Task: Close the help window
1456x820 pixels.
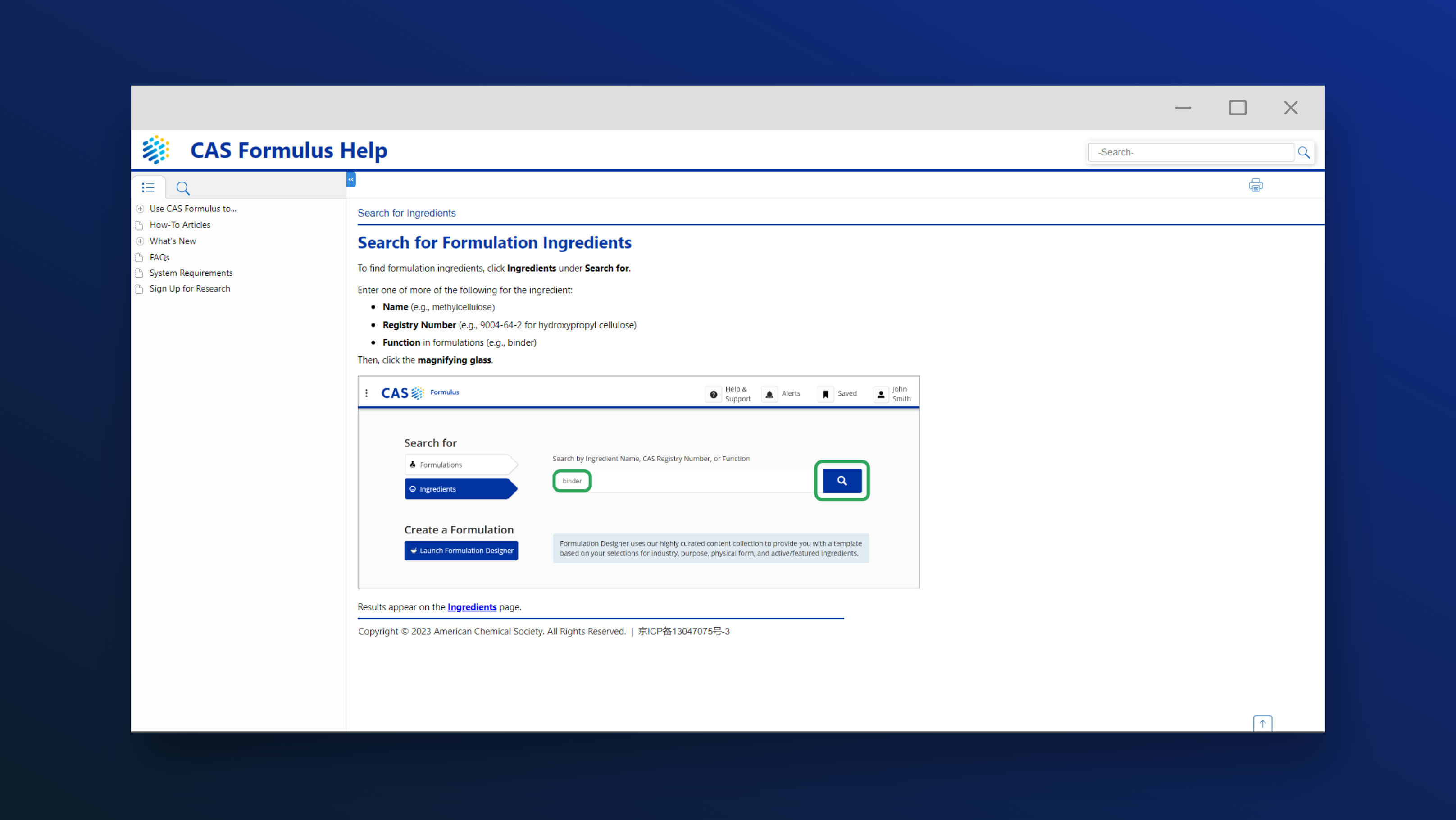Action: click(x=1290, y=107)
